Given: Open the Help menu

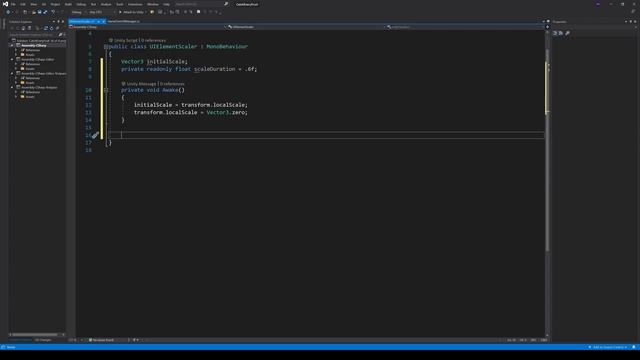Looking at the screenshot, I should click(166, 4).
